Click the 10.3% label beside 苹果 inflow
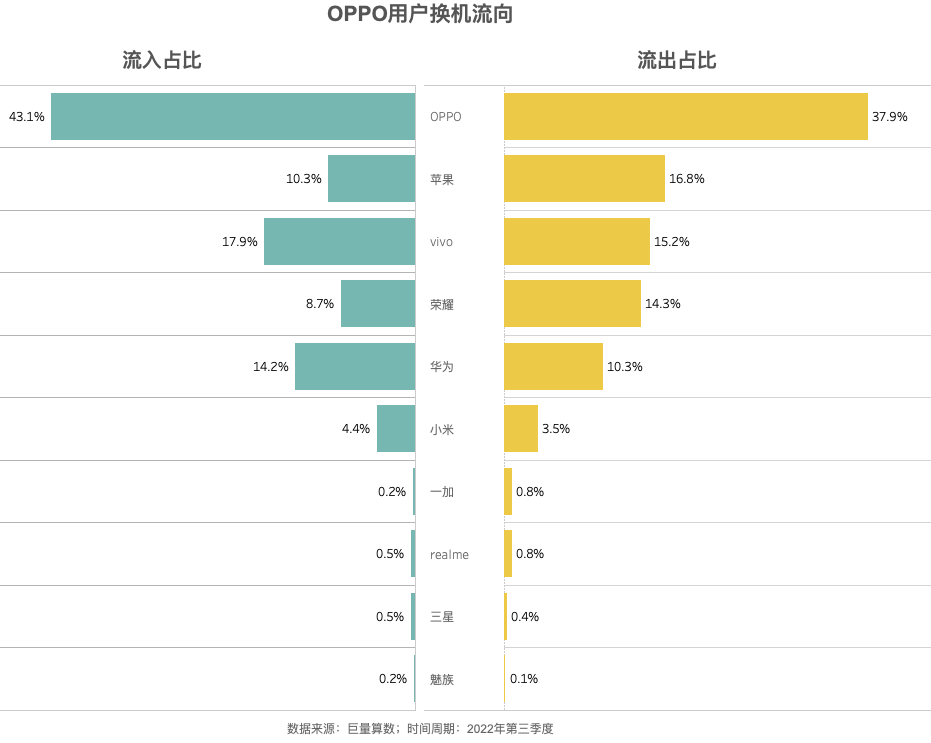The height and width of the screenshot is (743, 931). point(303,179)
